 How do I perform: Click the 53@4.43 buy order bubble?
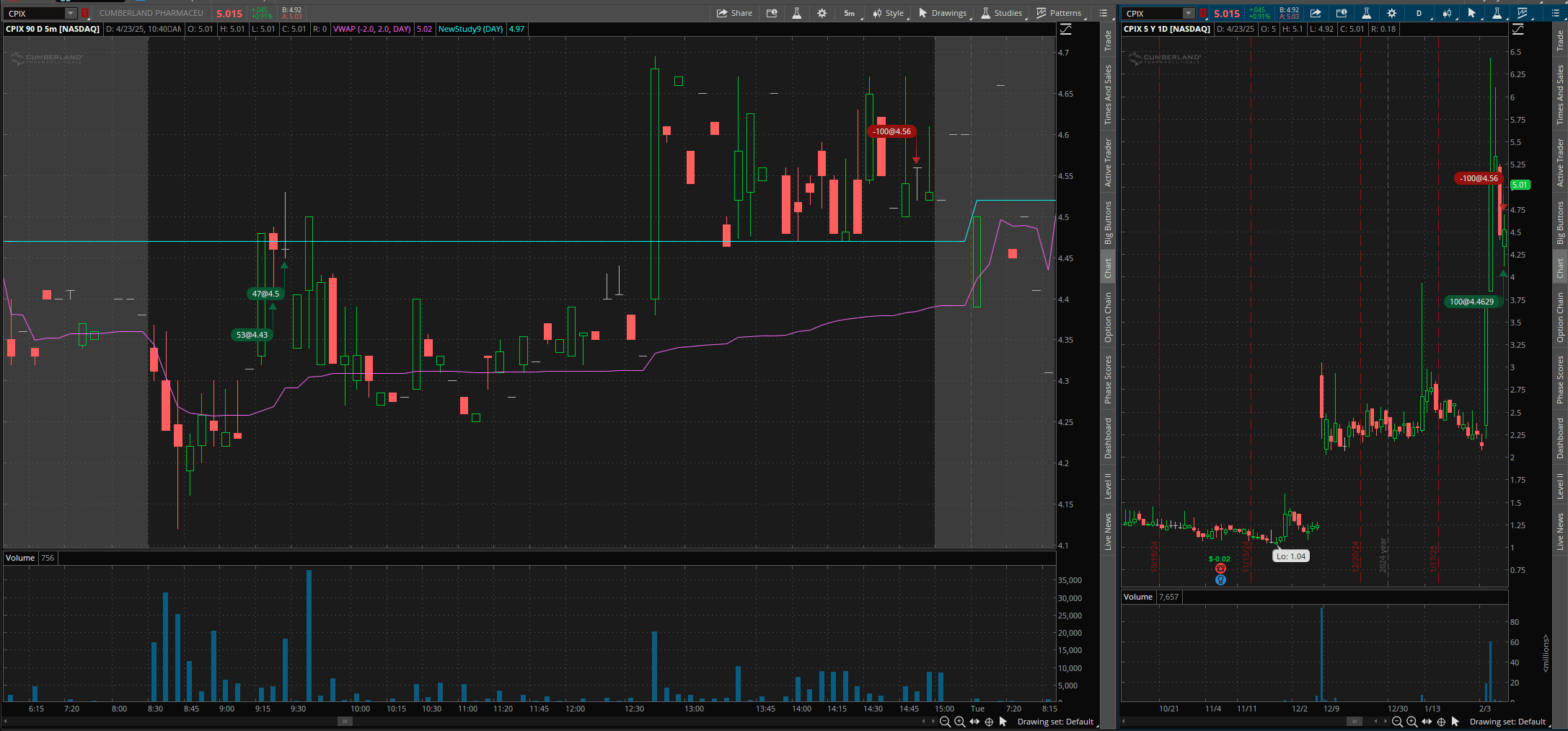point(252,335)
